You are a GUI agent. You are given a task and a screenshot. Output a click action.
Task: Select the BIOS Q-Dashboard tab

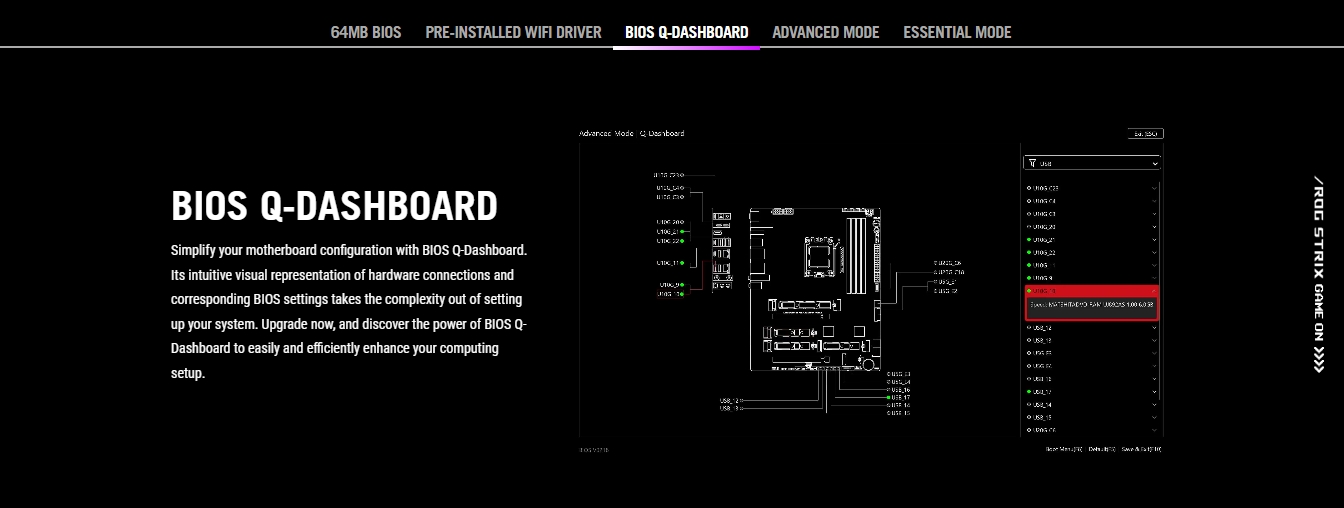point(686,32)
